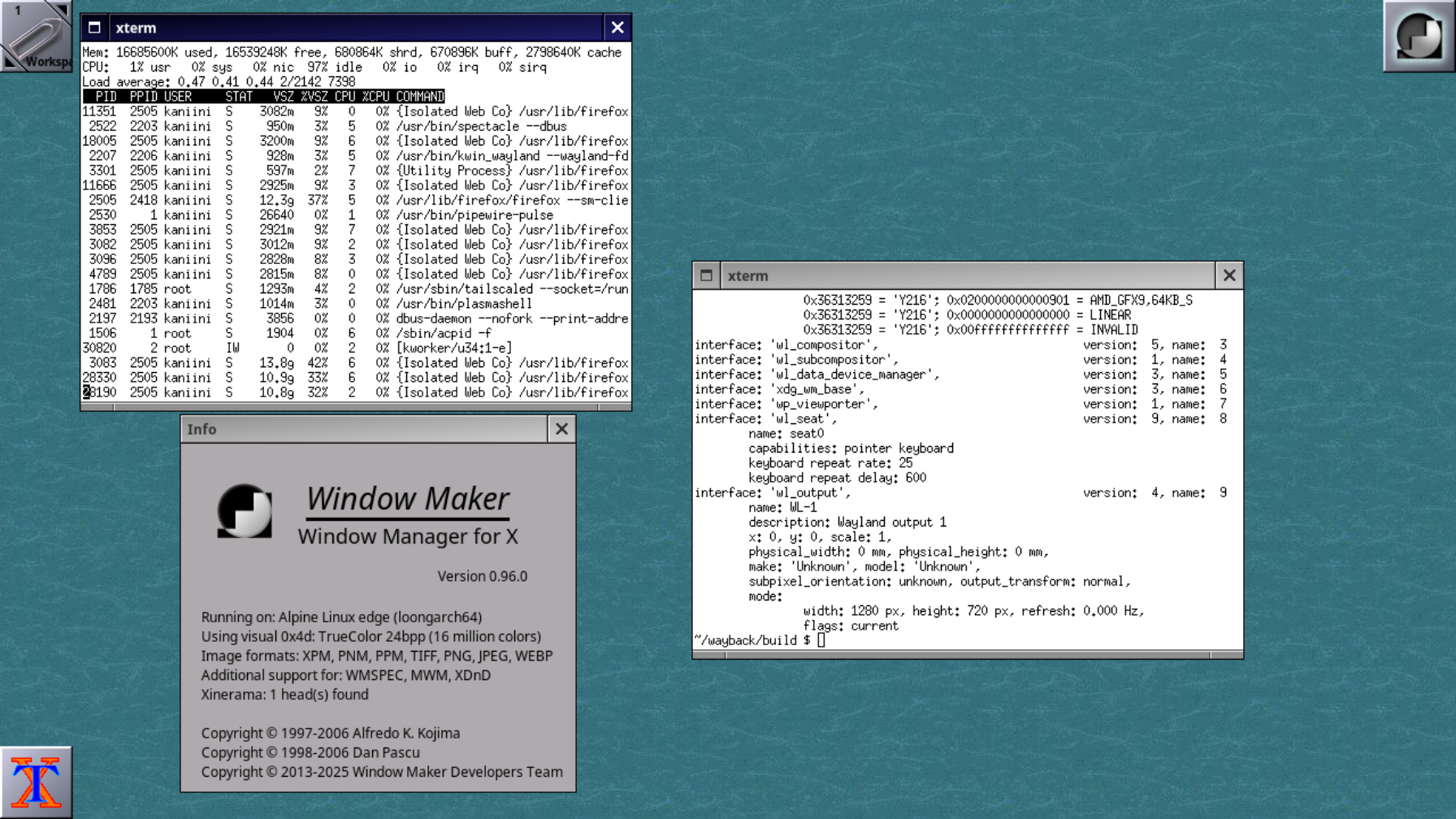
Task: Close the process-list xterm window
Action: (x=617, y=28)
